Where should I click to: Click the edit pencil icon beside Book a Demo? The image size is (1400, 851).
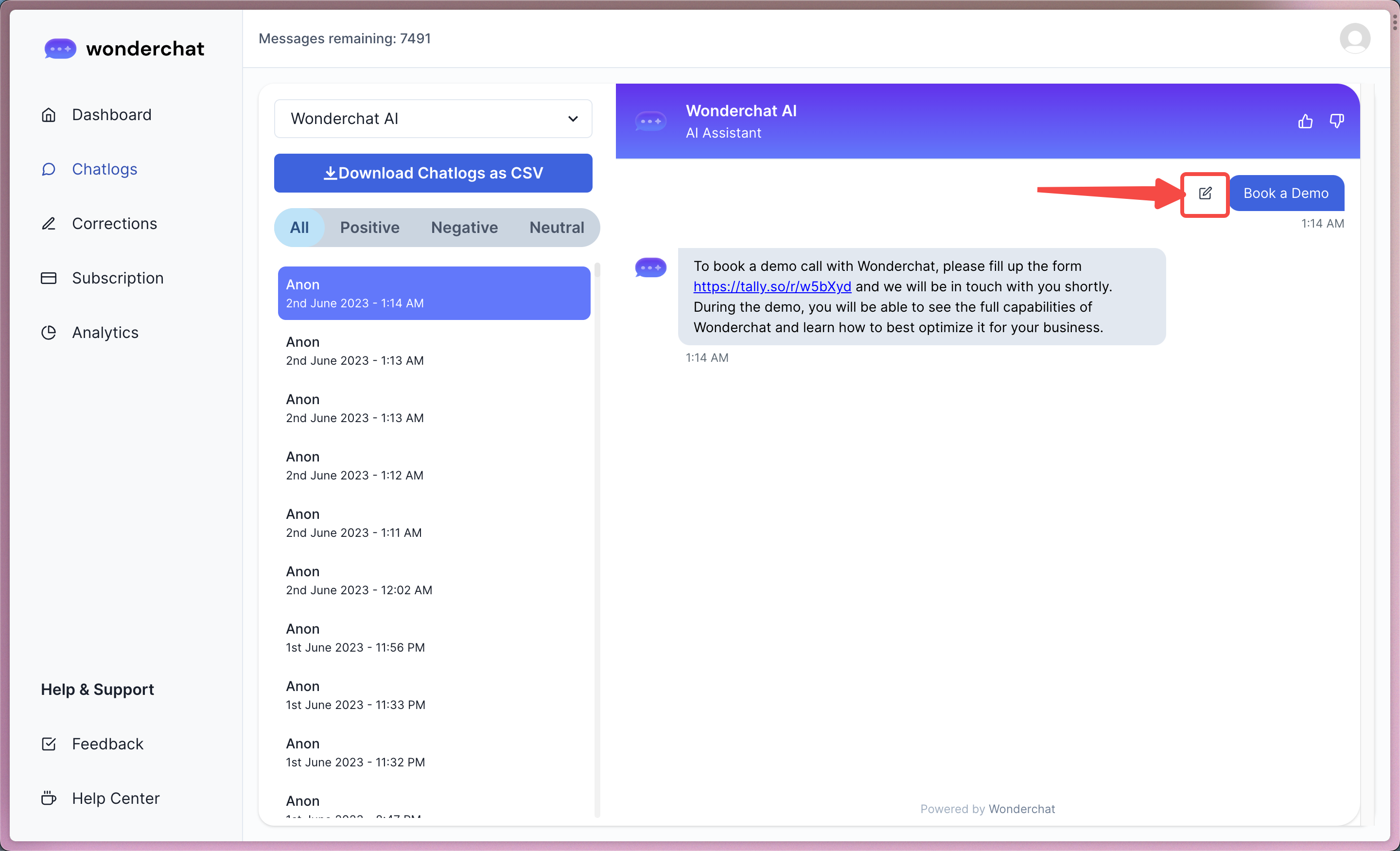[x=1205, y=193]
